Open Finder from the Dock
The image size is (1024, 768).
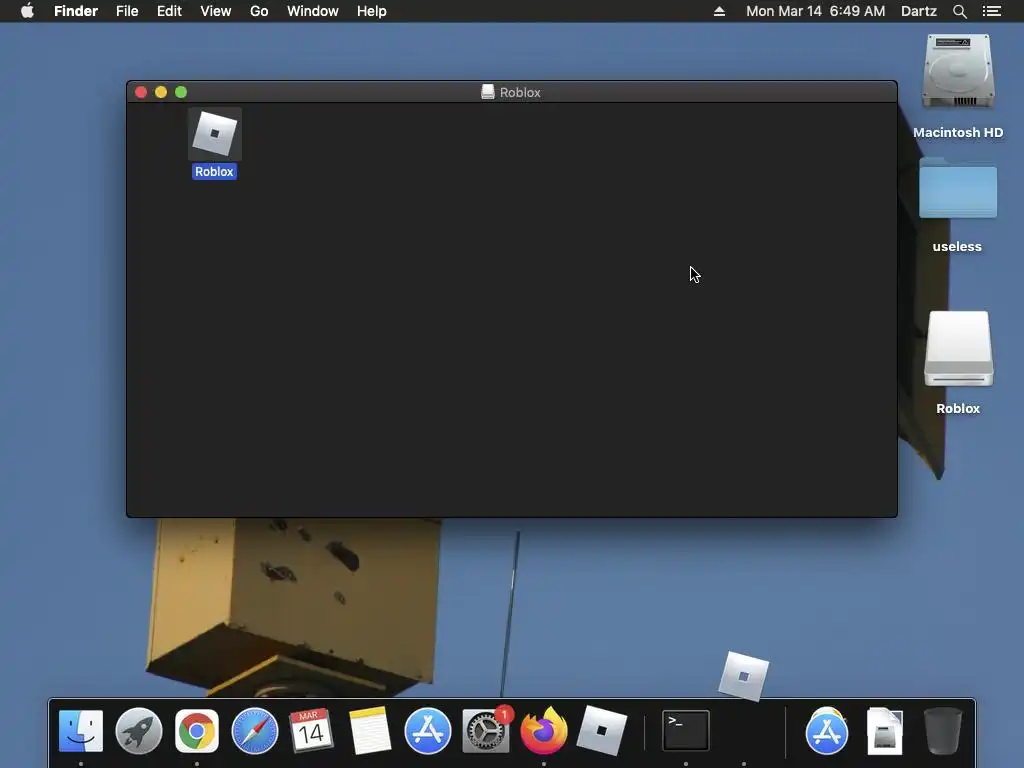pyautogui.click(x=81, y=731)
